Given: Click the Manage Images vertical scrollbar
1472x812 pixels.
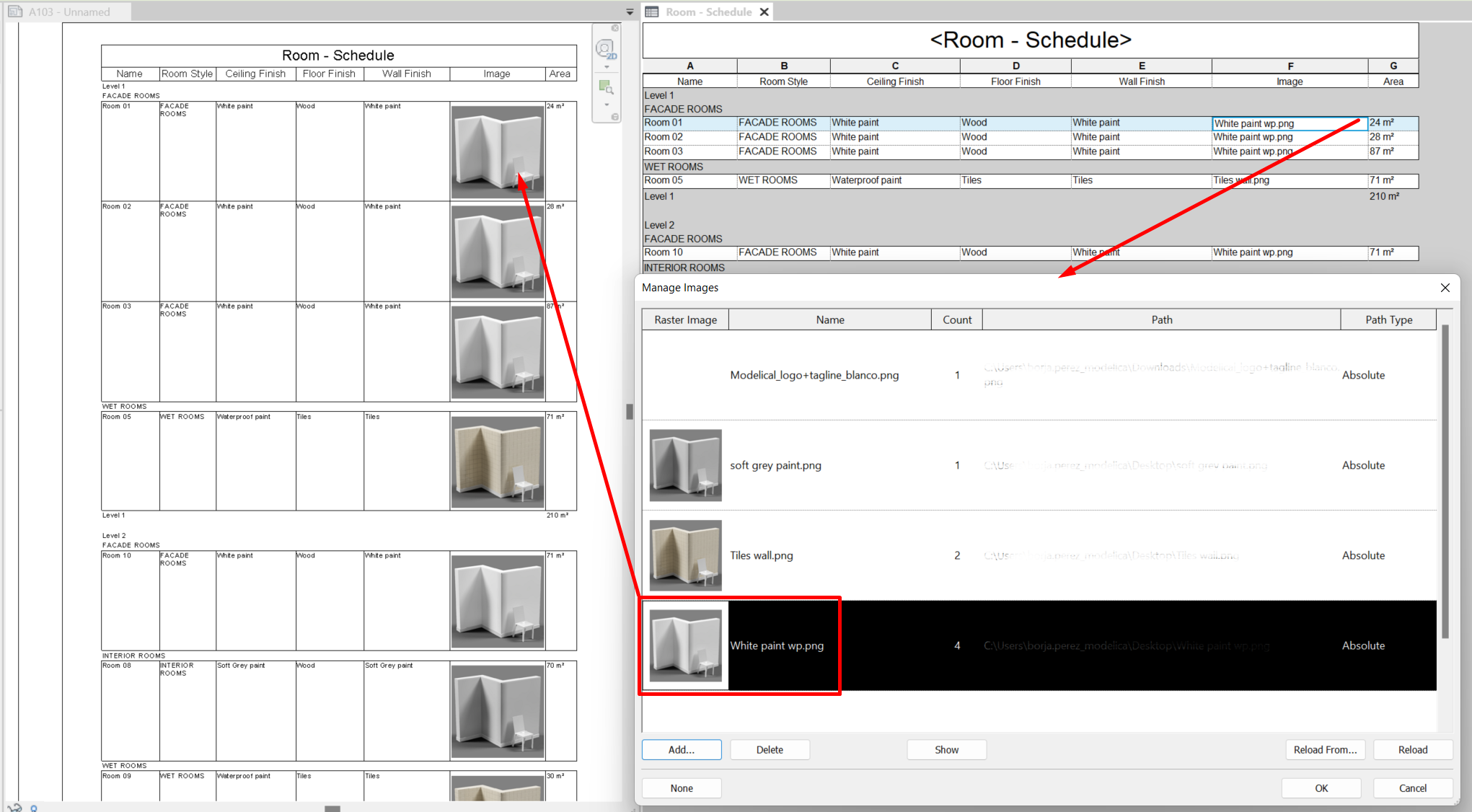Looking at the screenshot, I should 1445,482.
